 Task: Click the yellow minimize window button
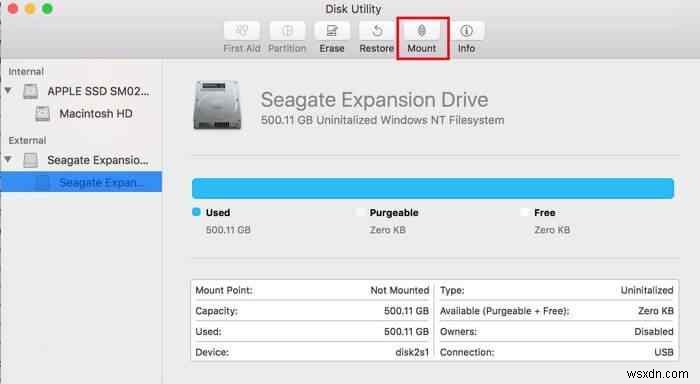(x=30, y=8)
